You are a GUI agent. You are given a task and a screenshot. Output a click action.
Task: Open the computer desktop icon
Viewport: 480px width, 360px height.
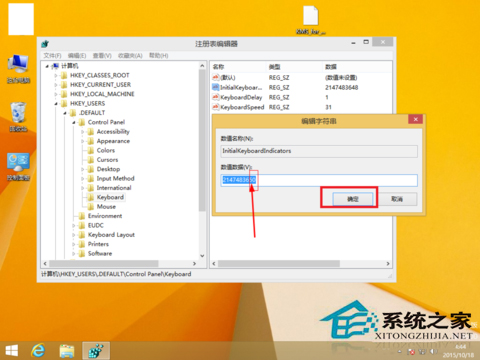pos(18,69)
